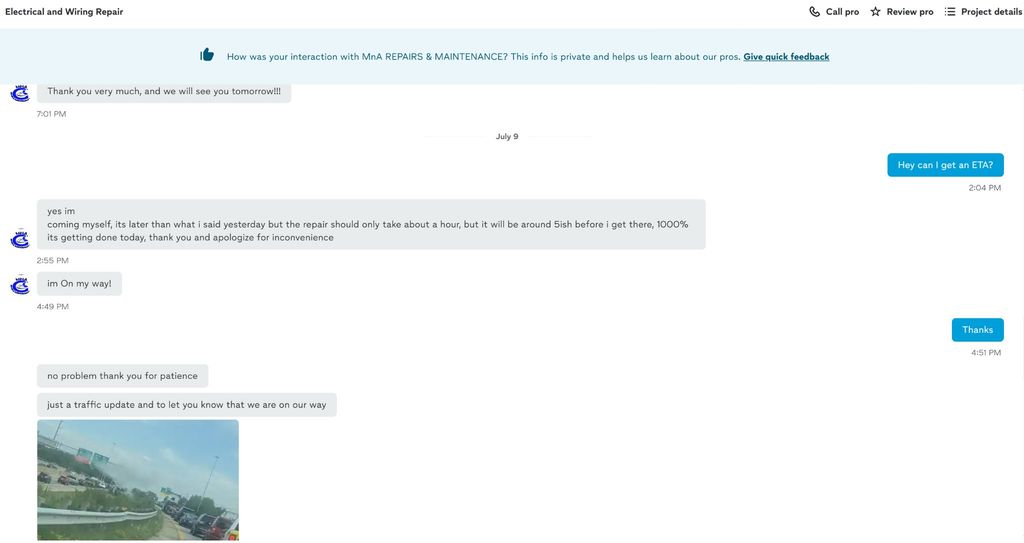Click the Review pro label
This screenshot has height=543, width=1024.
(x=910, y=12)
